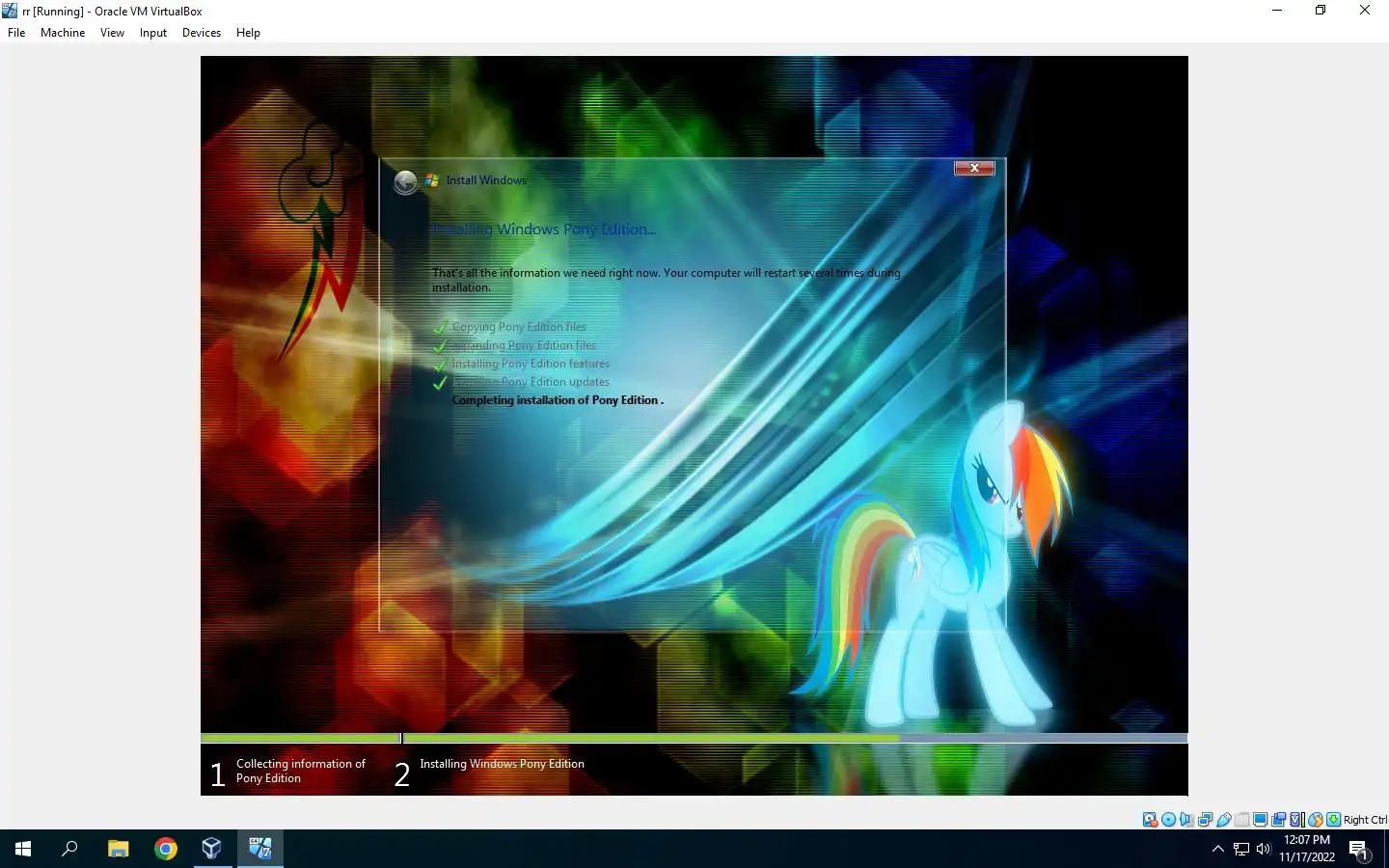Open the audio status icon in VirtualBox
The height and width of the screenshot is (868, 1389).
coord(1186,820)
